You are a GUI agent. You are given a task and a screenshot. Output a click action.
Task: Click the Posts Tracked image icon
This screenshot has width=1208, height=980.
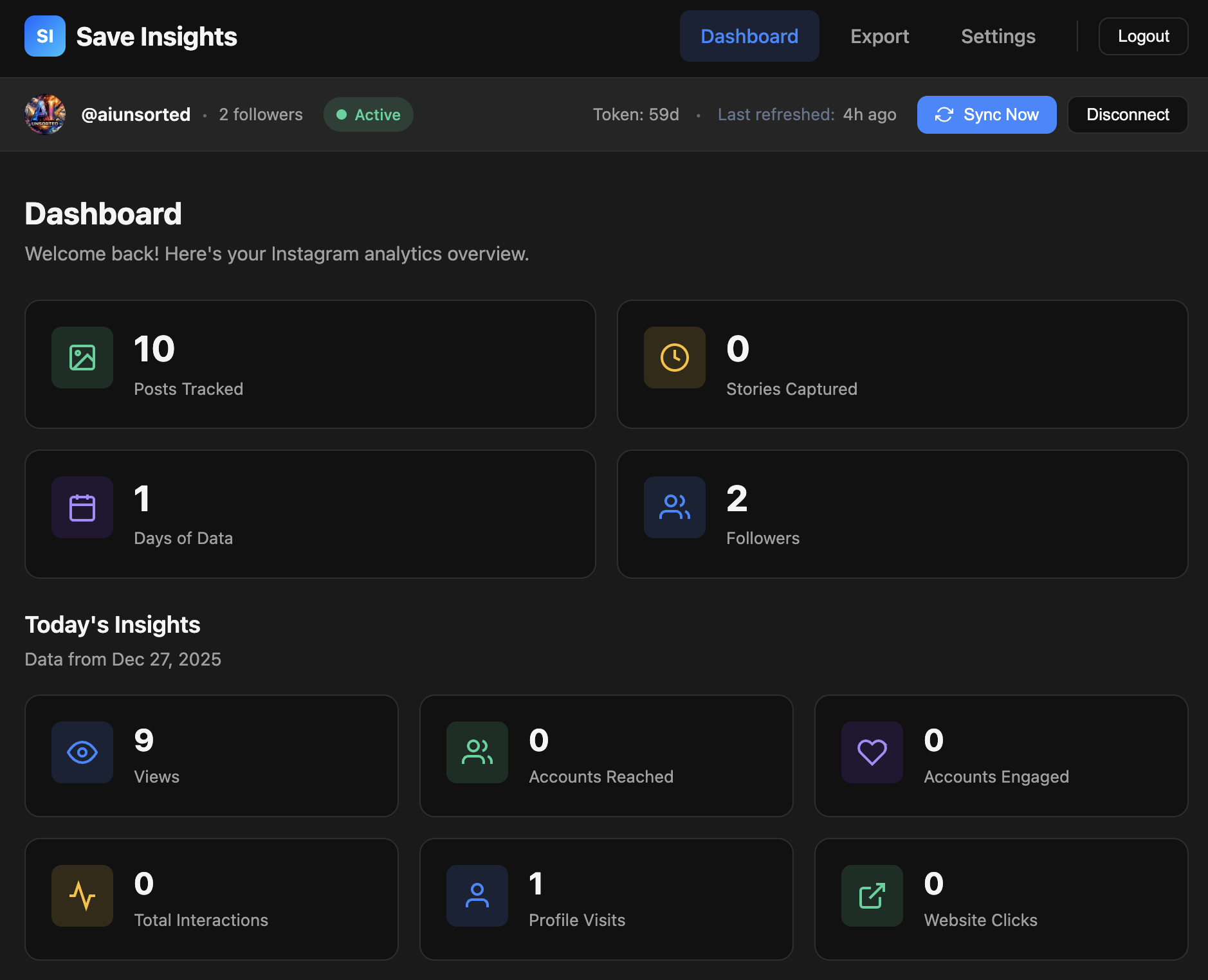pyautogui.click(x=82, y=358)
